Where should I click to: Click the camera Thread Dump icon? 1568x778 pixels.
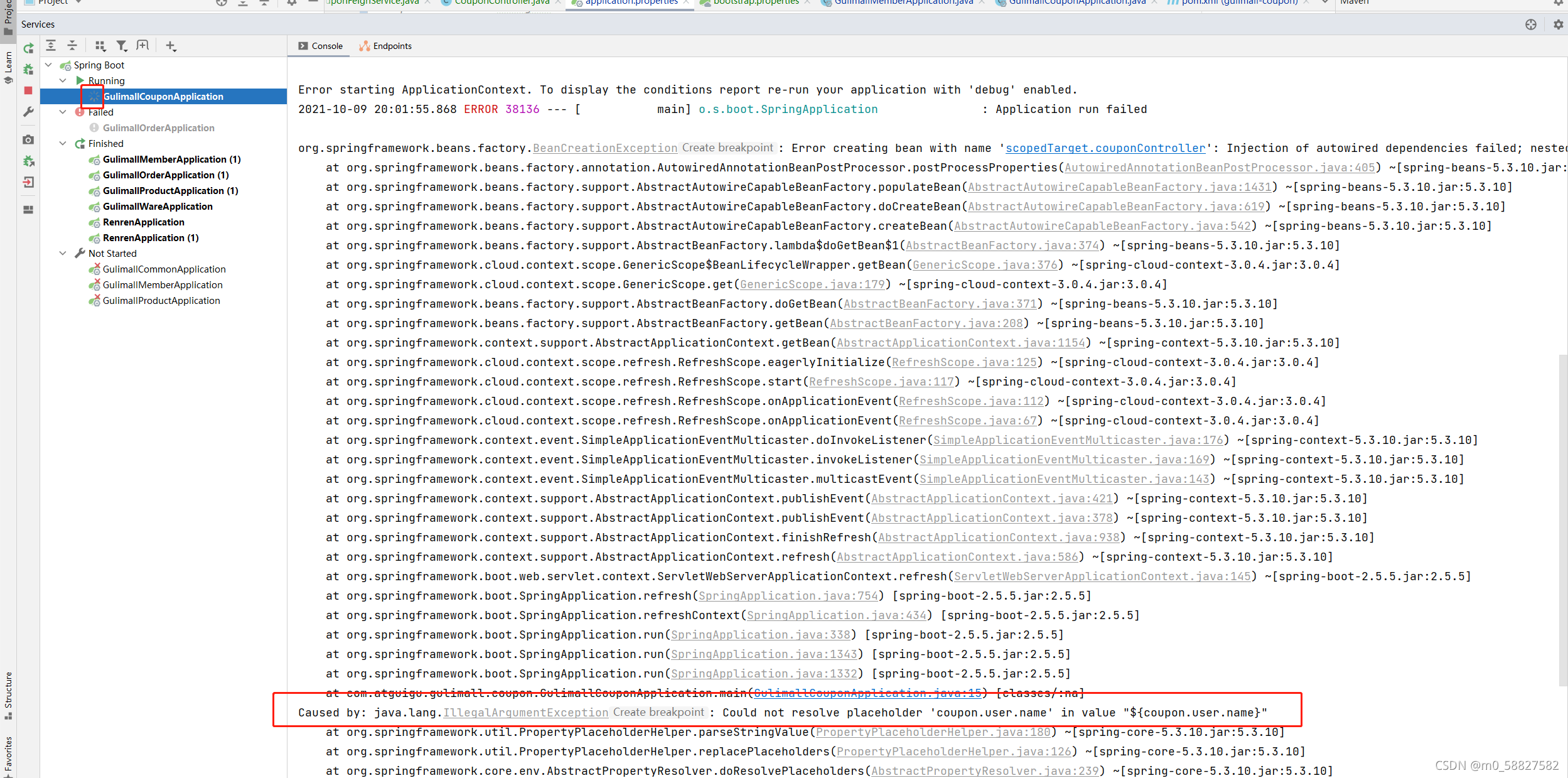pyautogui.click(x=28, y=139)
